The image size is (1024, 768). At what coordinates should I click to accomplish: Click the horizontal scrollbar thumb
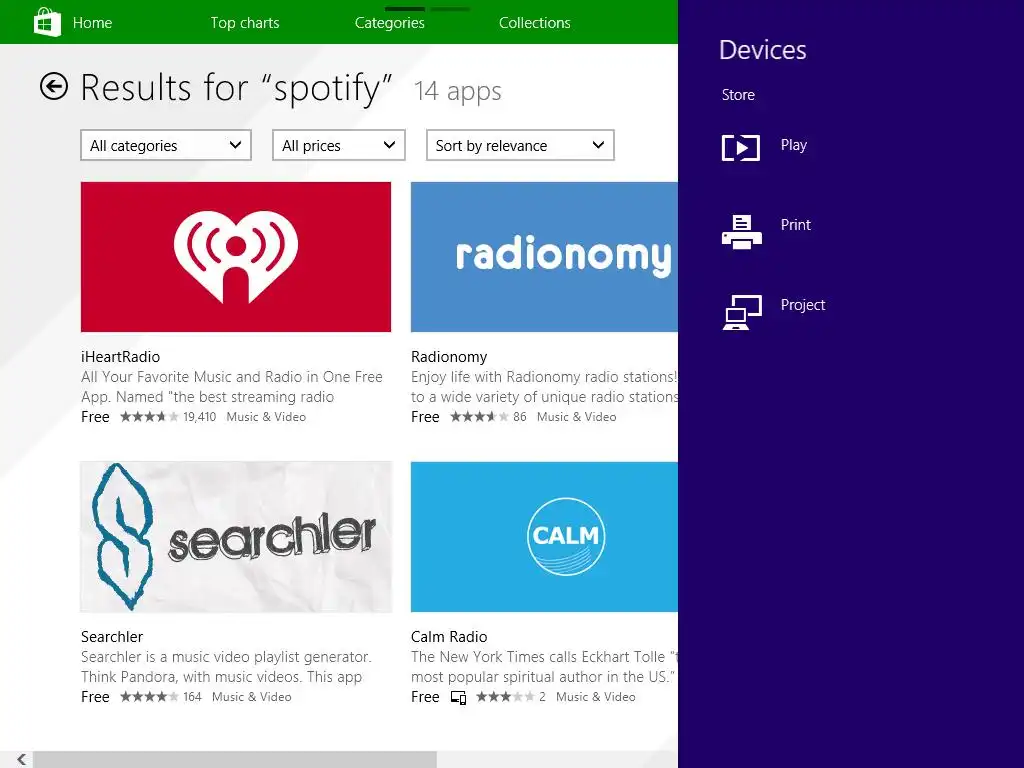pyautogui.click(x=234, y=760)
